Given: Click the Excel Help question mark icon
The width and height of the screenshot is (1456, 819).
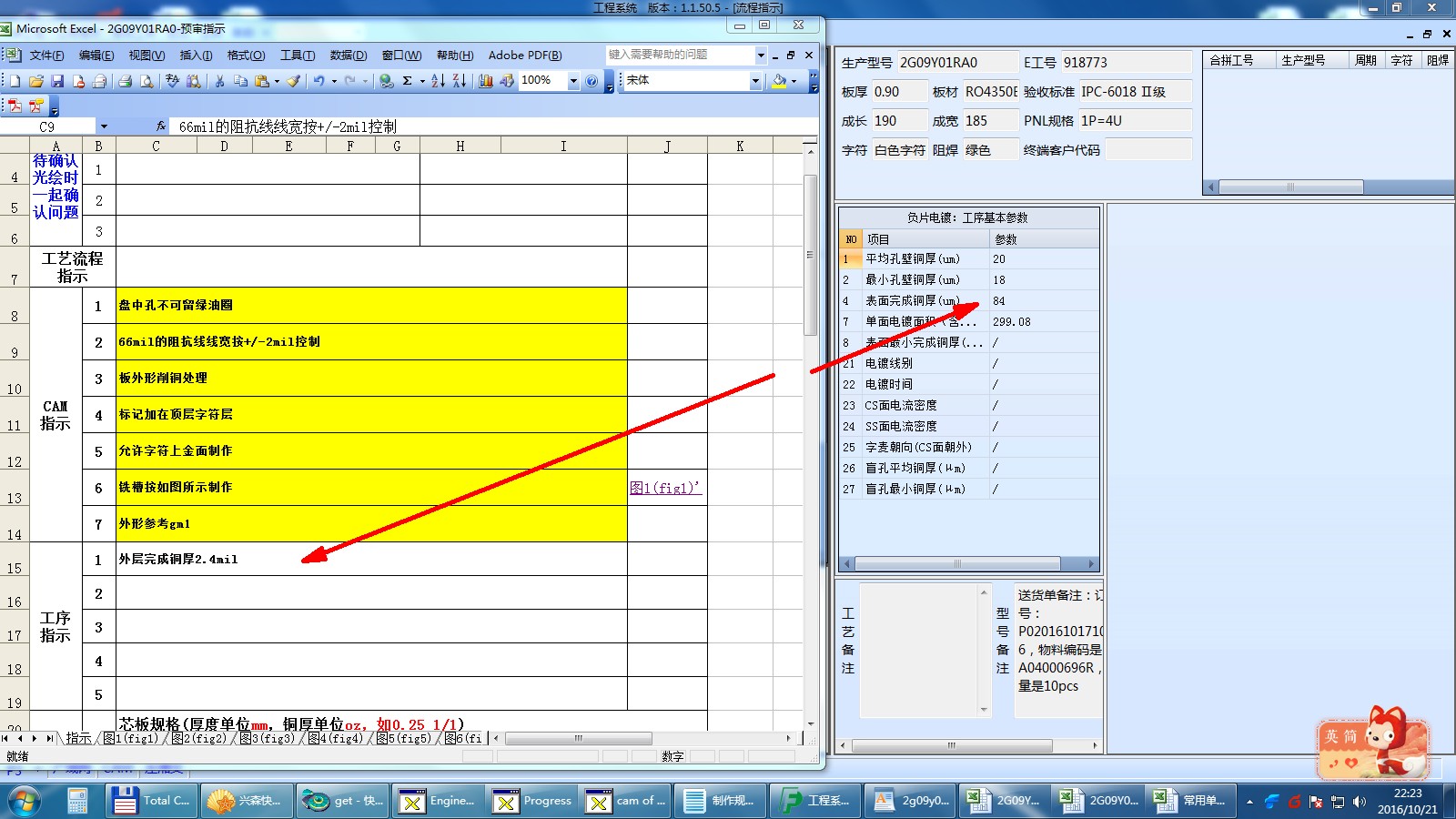Looking at the screenshot, I should pyautogui.click(x=591, y=81).
